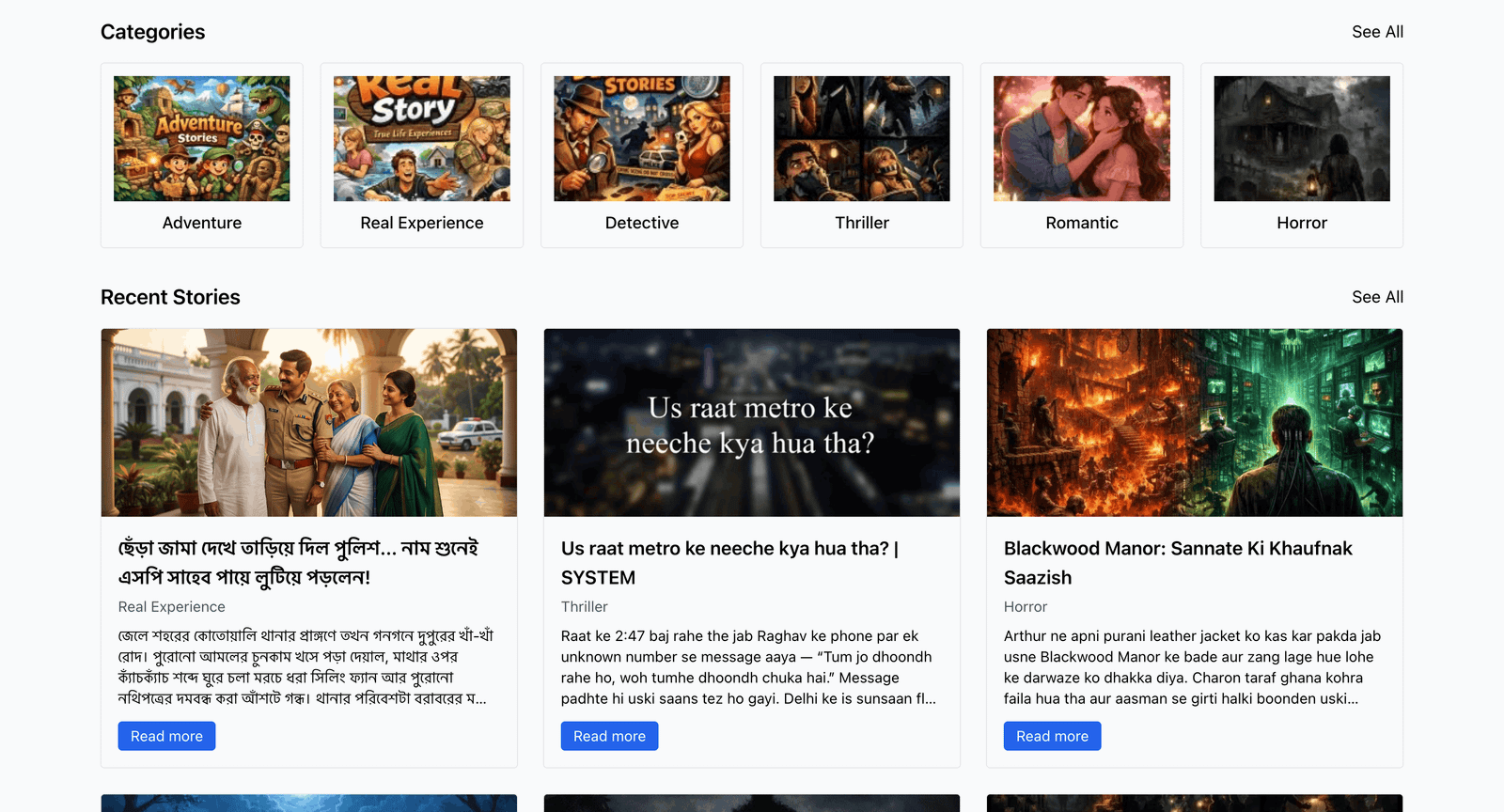Read more of the Blackwood Manor story
The image size is (1504, 812).
(x=1052, y=736)
